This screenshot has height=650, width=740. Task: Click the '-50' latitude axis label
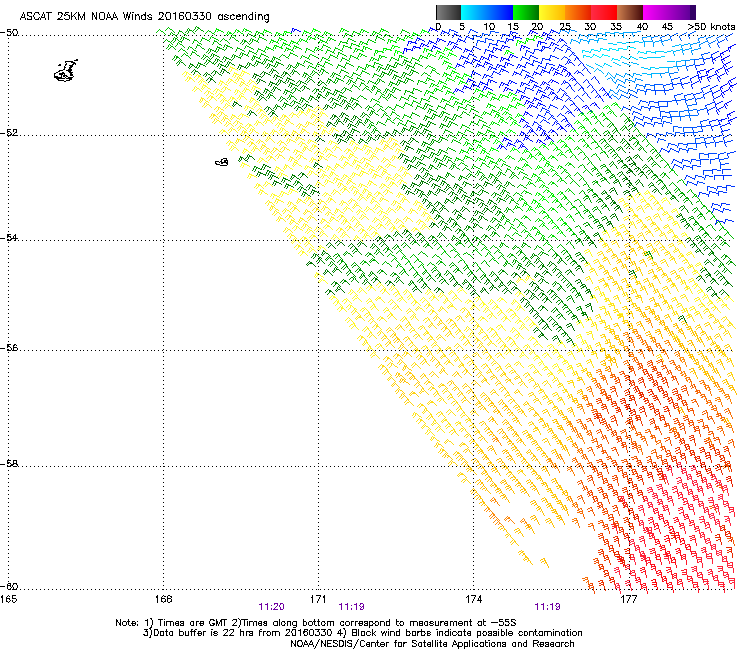[x=9, y=33]
